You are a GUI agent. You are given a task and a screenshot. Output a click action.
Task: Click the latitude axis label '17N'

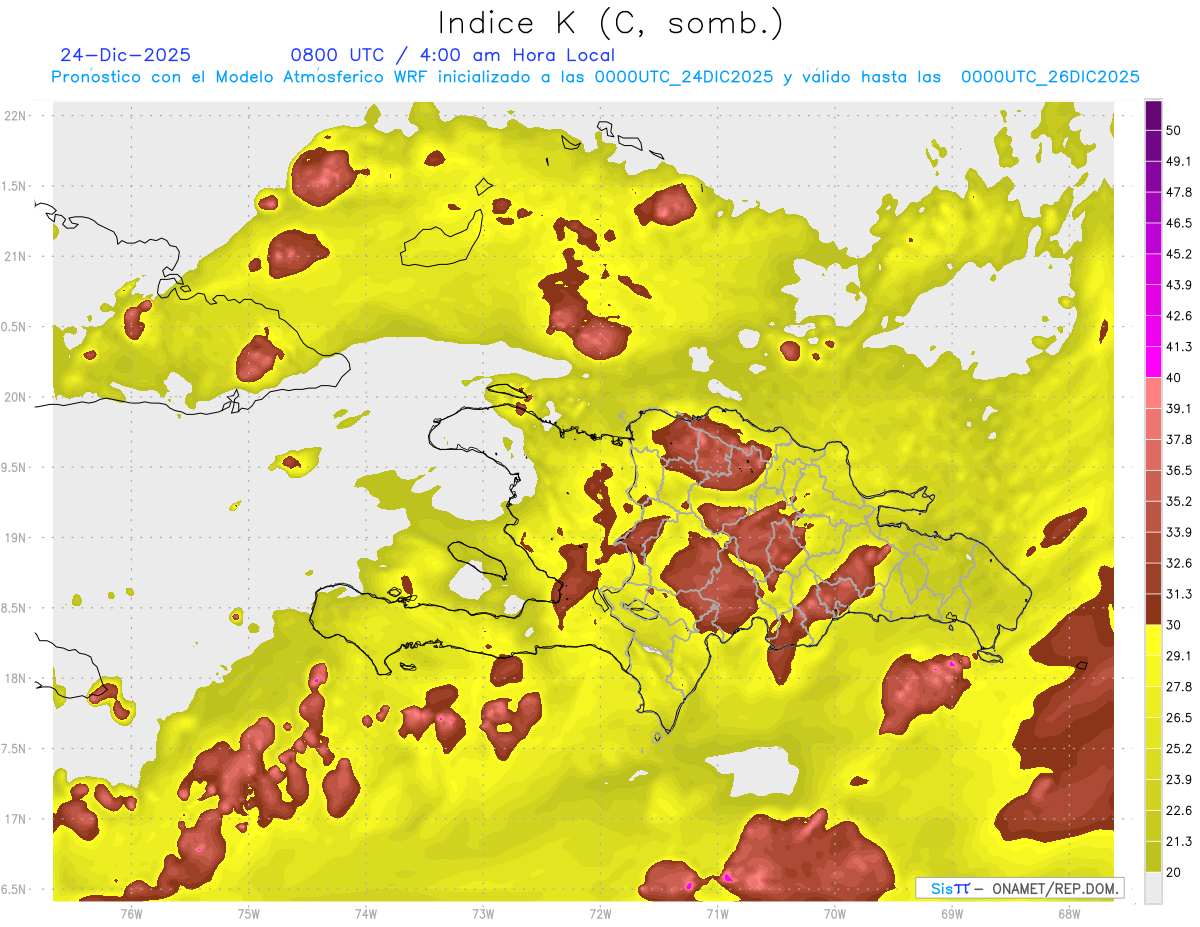16,819
